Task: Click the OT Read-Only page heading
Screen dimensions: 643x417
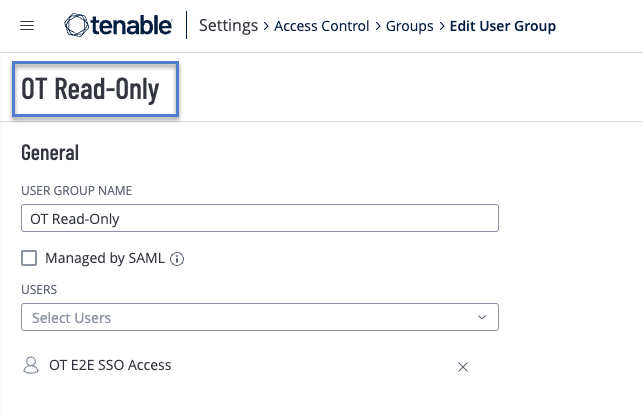Action: click(x=91, y=89)
